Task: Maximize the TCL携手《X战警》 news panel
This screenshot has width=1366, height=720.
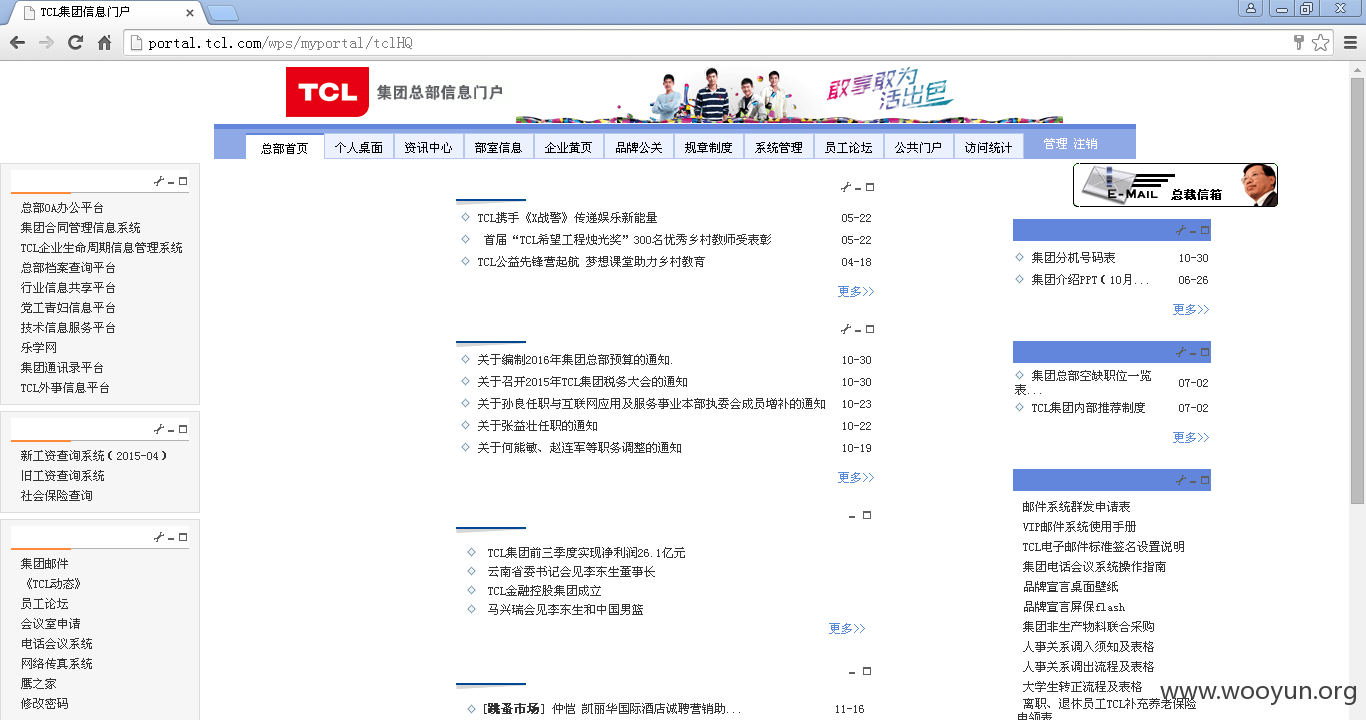Action: [870, 187]
